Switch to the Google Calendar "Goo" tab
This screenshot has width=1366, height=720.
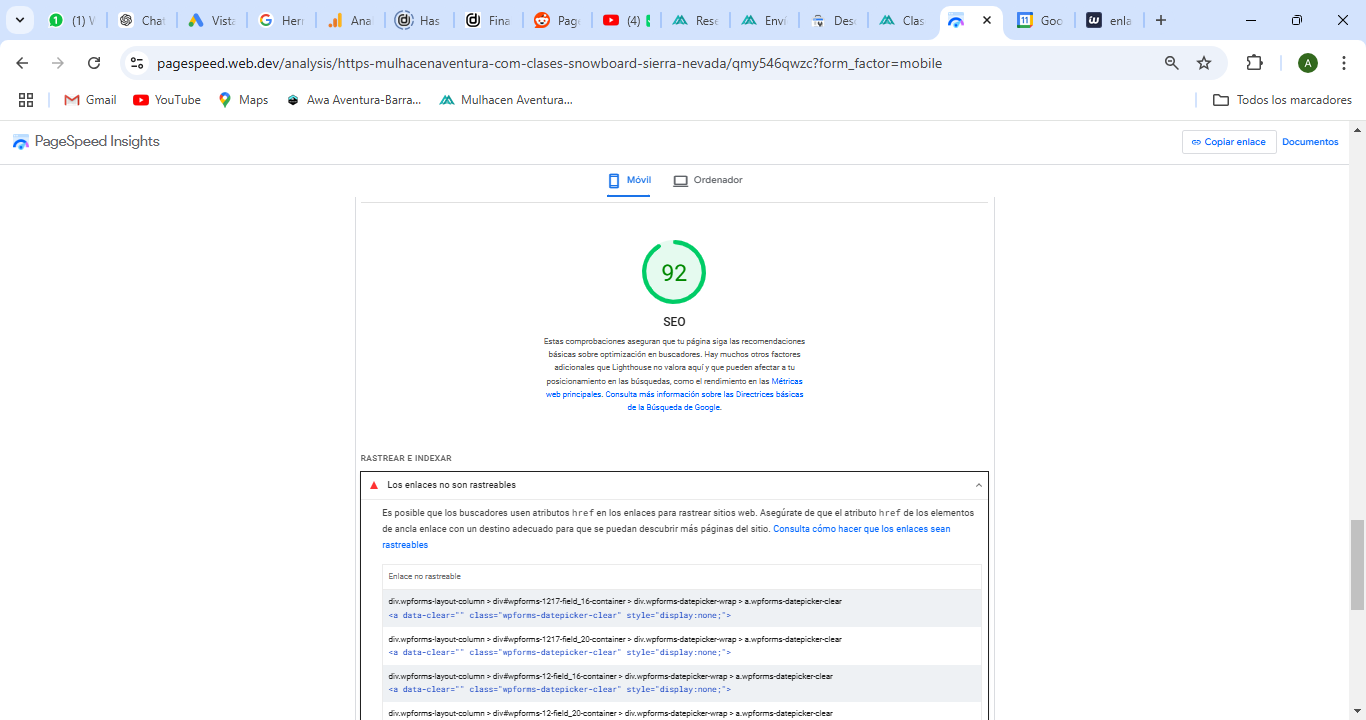tap(1040, 20)
